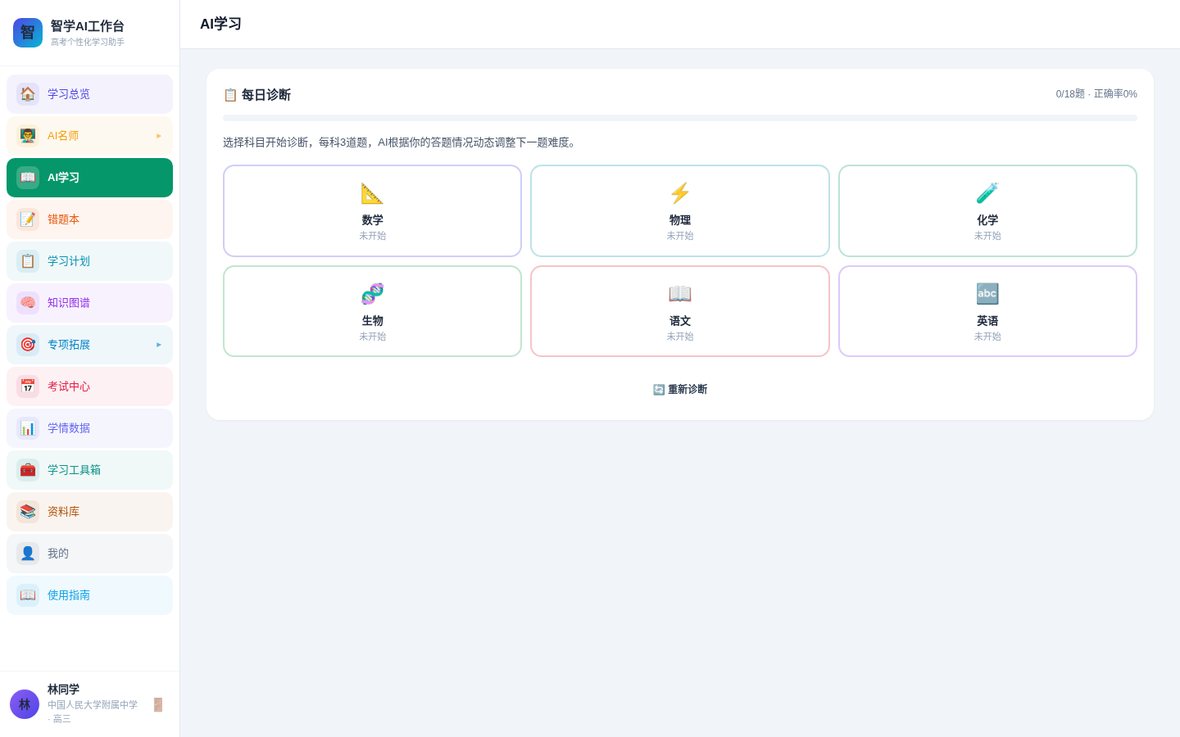Image resolution: width=1180 pixels, height=737 pixels.
Task: Click the daily diagnosis progress bar
Action: click(680, 118)
